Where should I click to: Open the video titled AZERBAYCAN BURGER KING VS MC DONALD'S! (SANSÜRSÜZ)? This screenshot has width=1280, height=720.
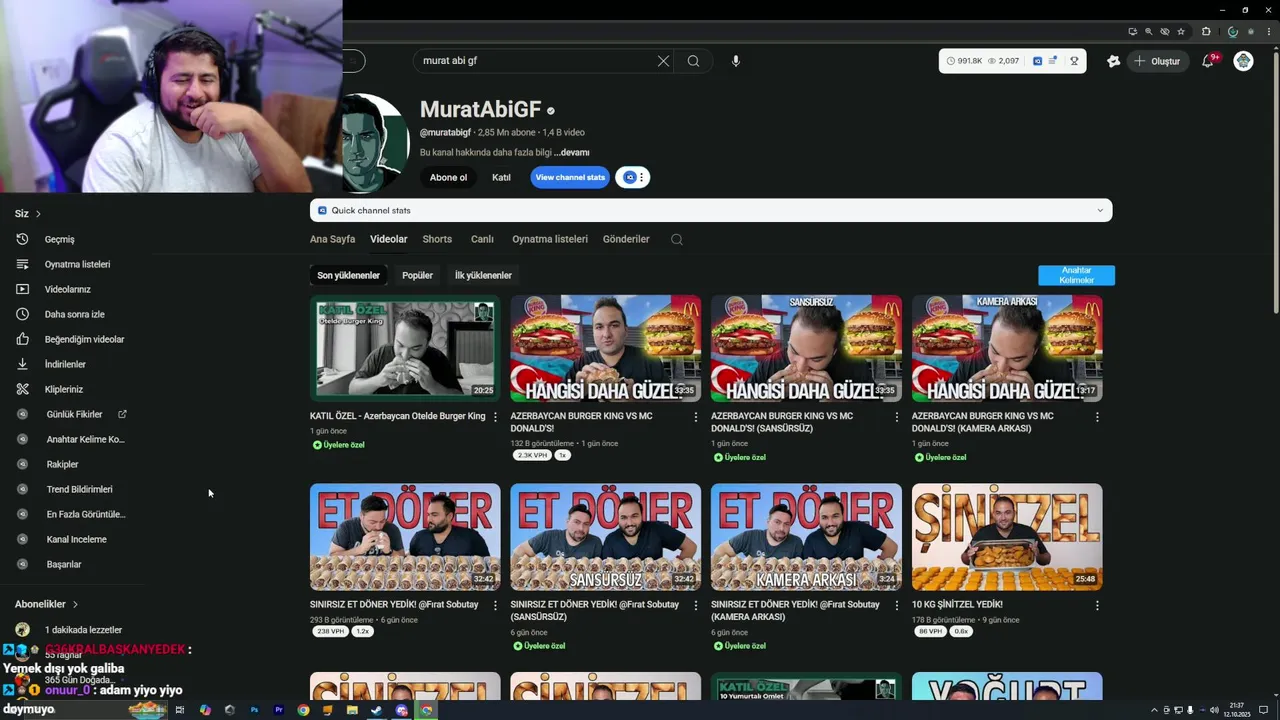point(782,422)
